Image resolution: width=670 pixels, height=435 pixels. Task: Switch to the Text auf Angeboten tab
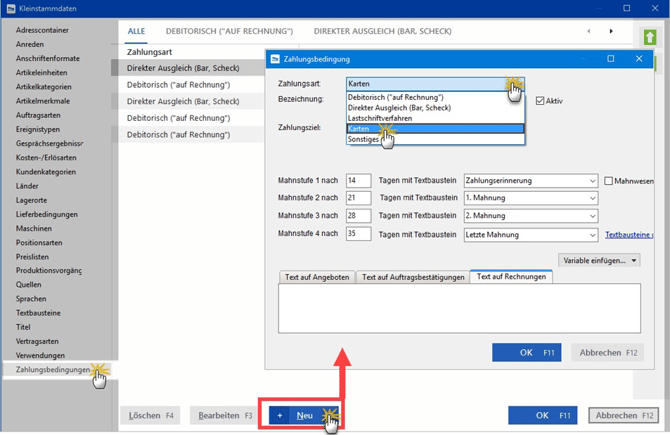[x=317, y=277]
